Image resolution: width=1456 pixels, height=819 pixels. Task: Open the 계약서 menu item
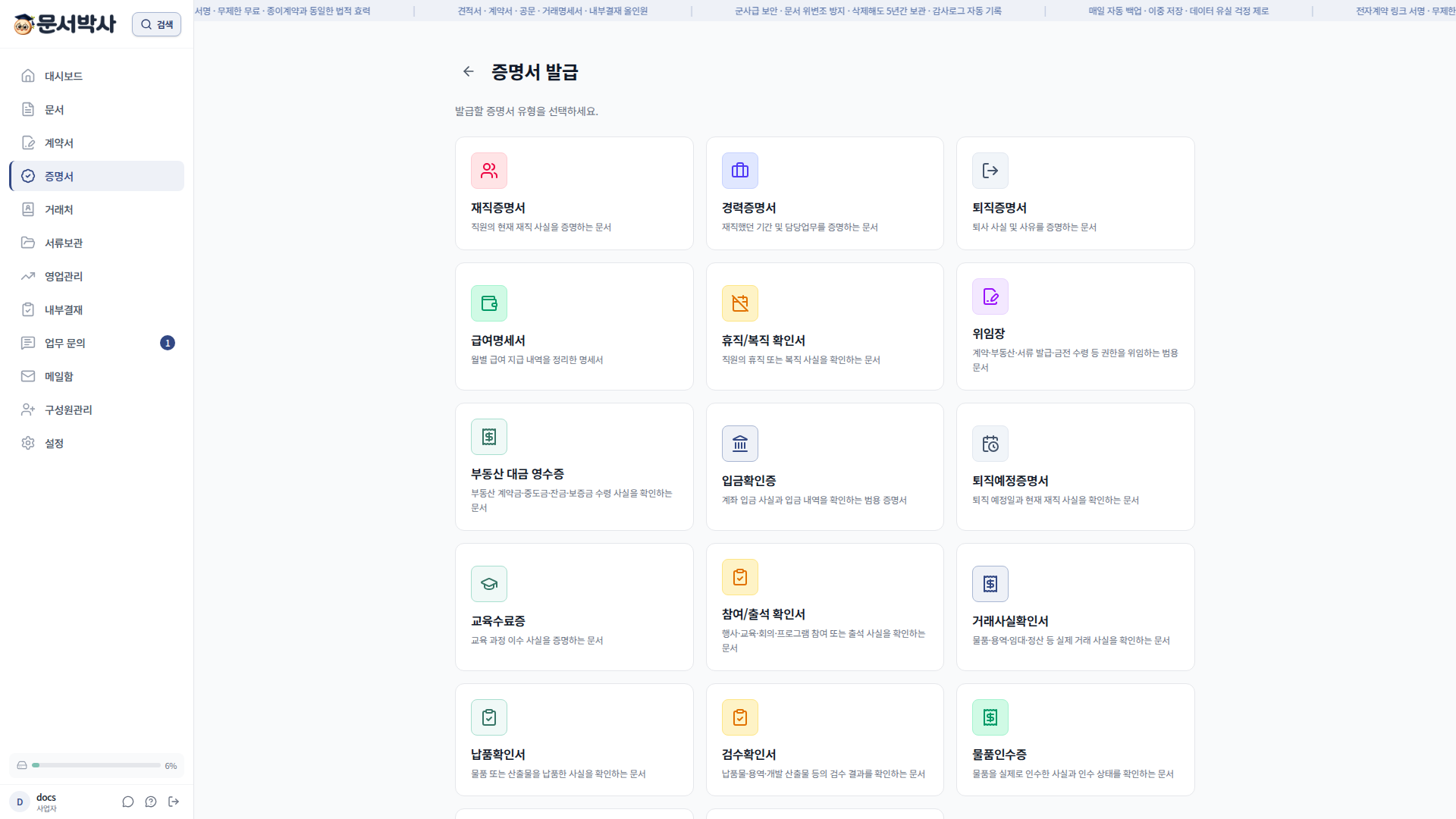(x=97, y=143)
